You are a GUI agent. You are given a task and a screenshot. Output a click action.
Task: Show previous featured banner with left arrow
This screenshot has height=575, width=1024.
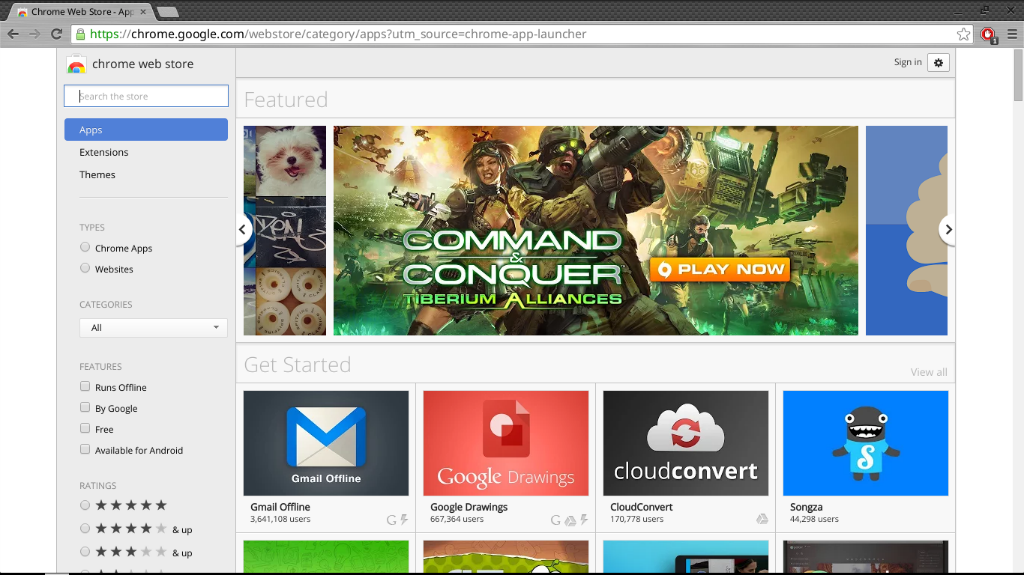pos(244,230)
